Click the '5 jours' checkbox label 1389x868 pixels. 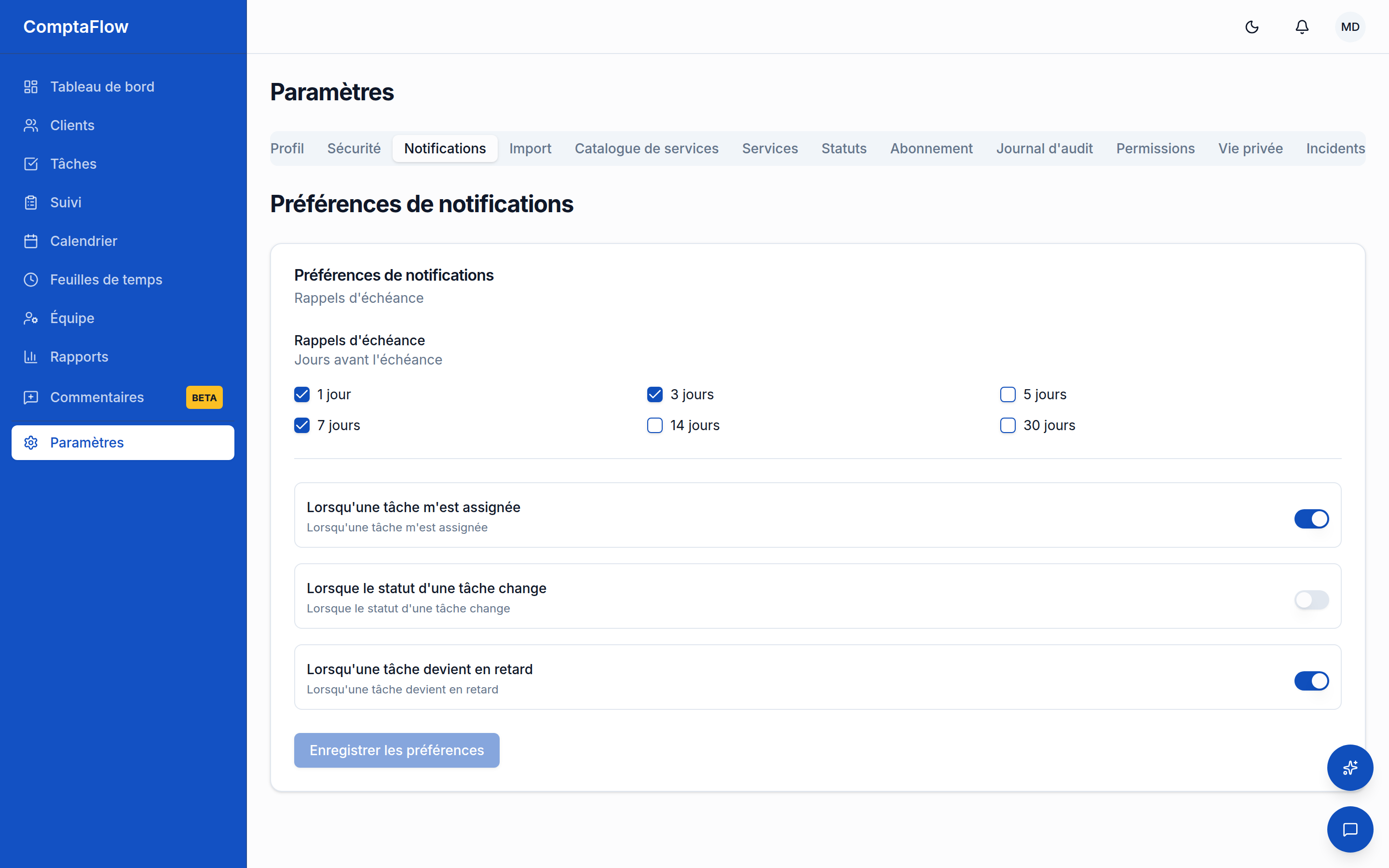point(1045,394)
